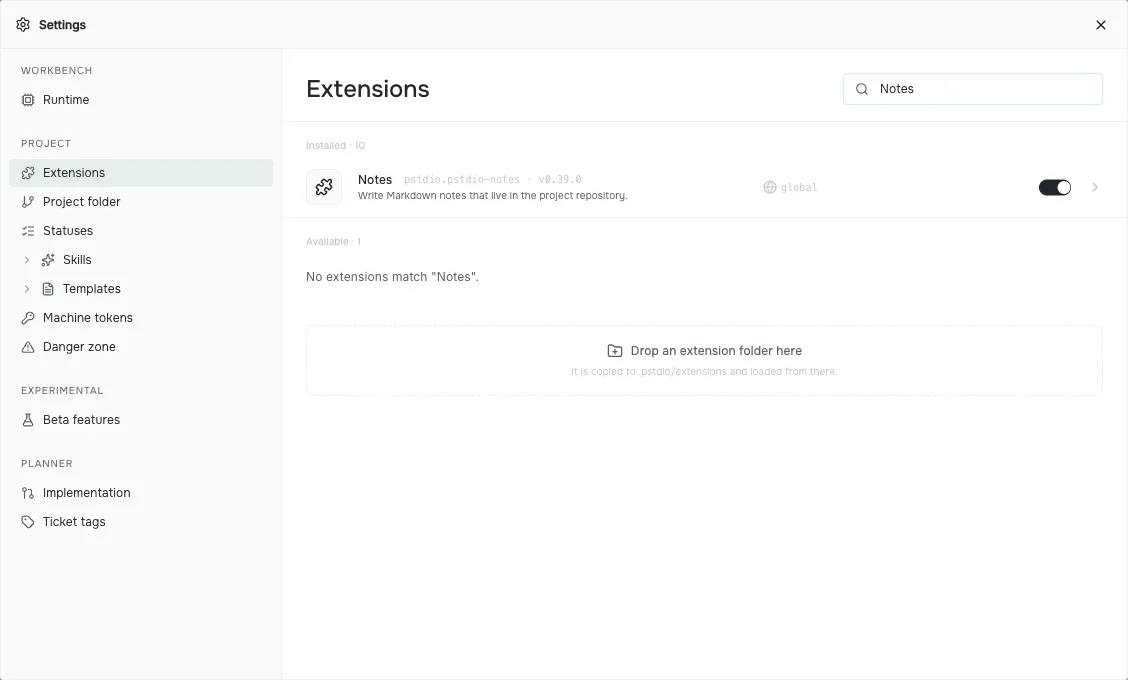The height and width of the screenshot is (680, 1128).
Task: Click the globe icon beside global
Action: point(770,187)
